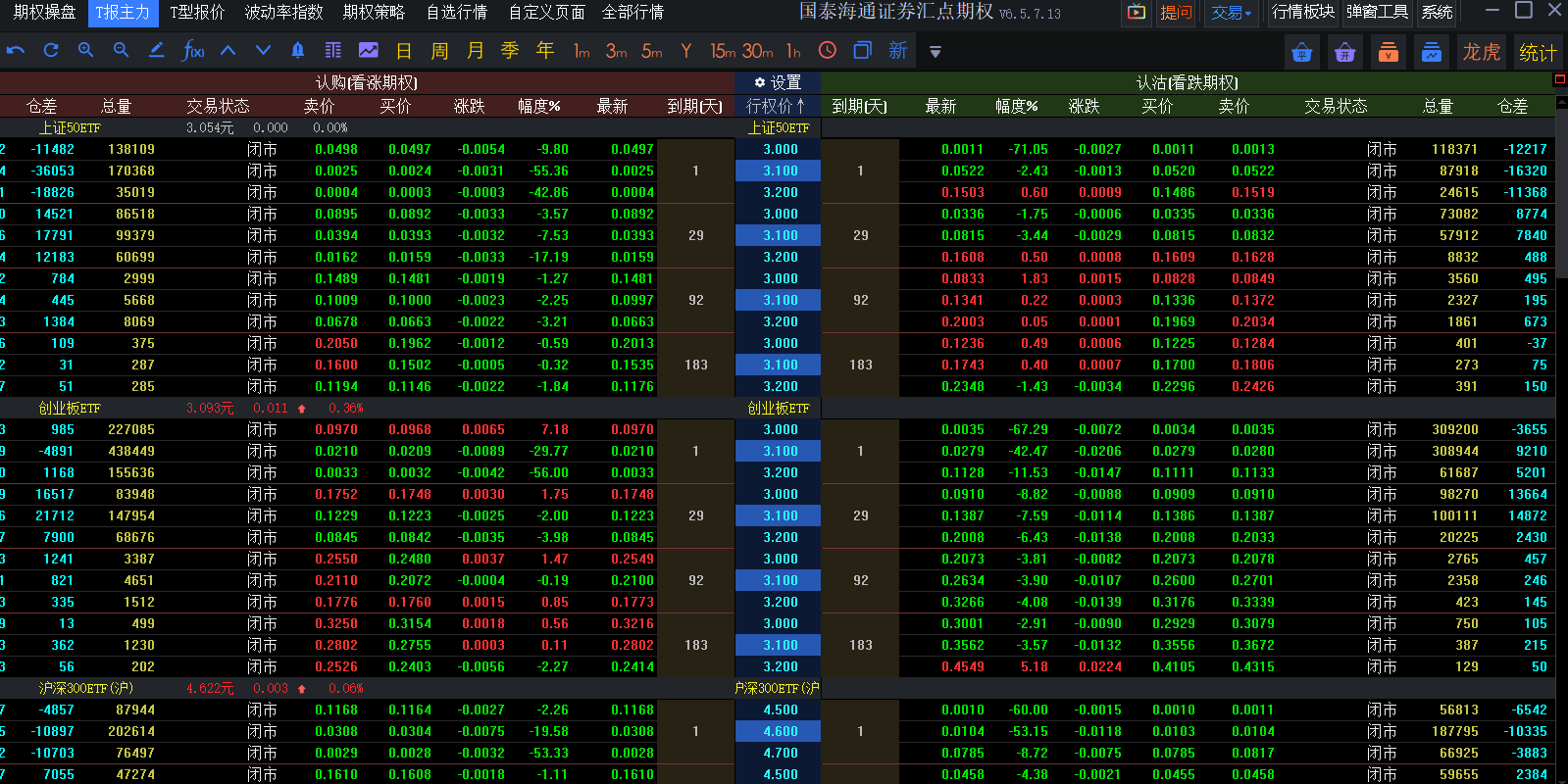The height and width of the screenshot is (784, 1568).
Task: Click the put volume value 309200
Action: [x=1455, y=429]
